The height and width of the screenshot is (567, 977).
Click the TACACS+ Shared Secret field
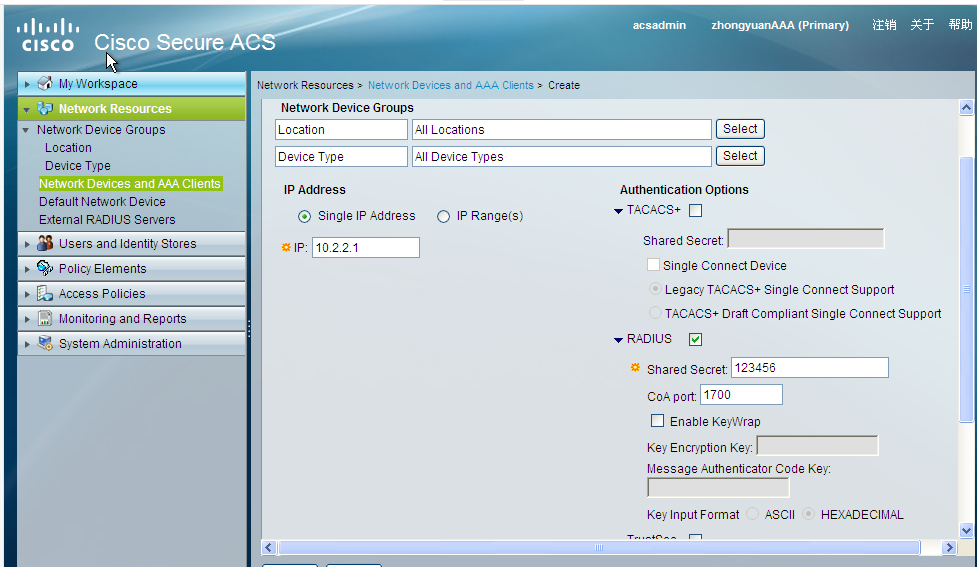coord(806,239)
